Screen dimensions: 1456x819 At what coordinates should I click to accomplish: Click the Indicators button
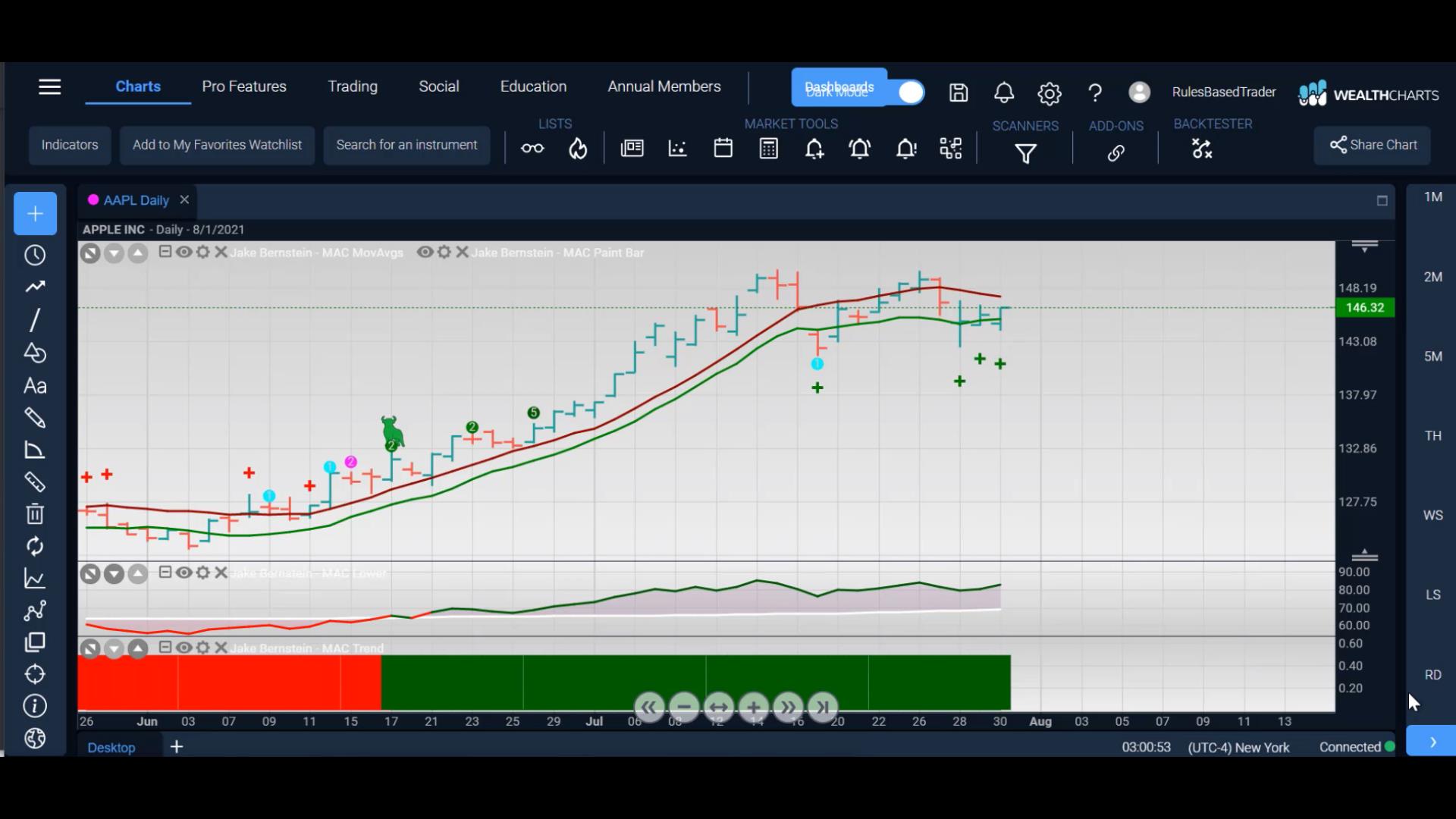(70, 145)
